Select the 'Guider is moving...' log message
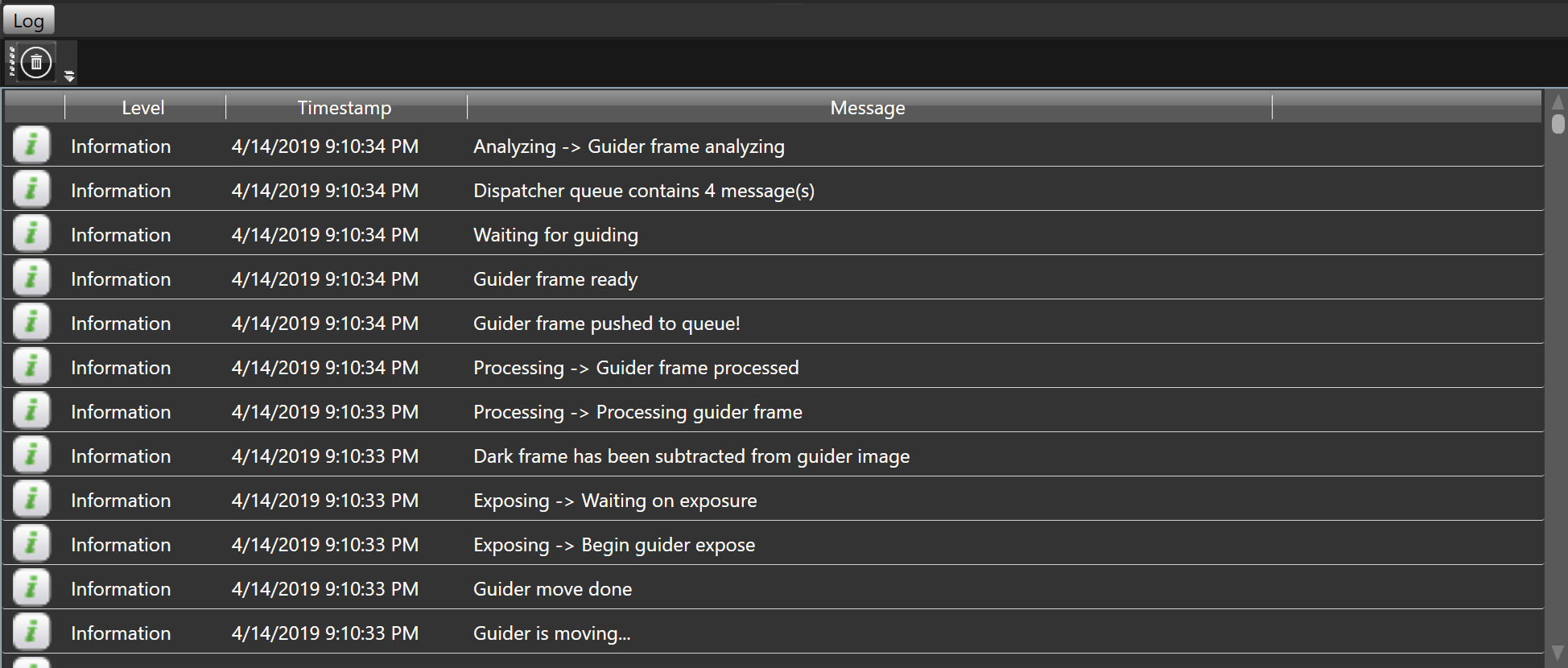The width and height of the screenshot is (1568, 668). point(552,633)
